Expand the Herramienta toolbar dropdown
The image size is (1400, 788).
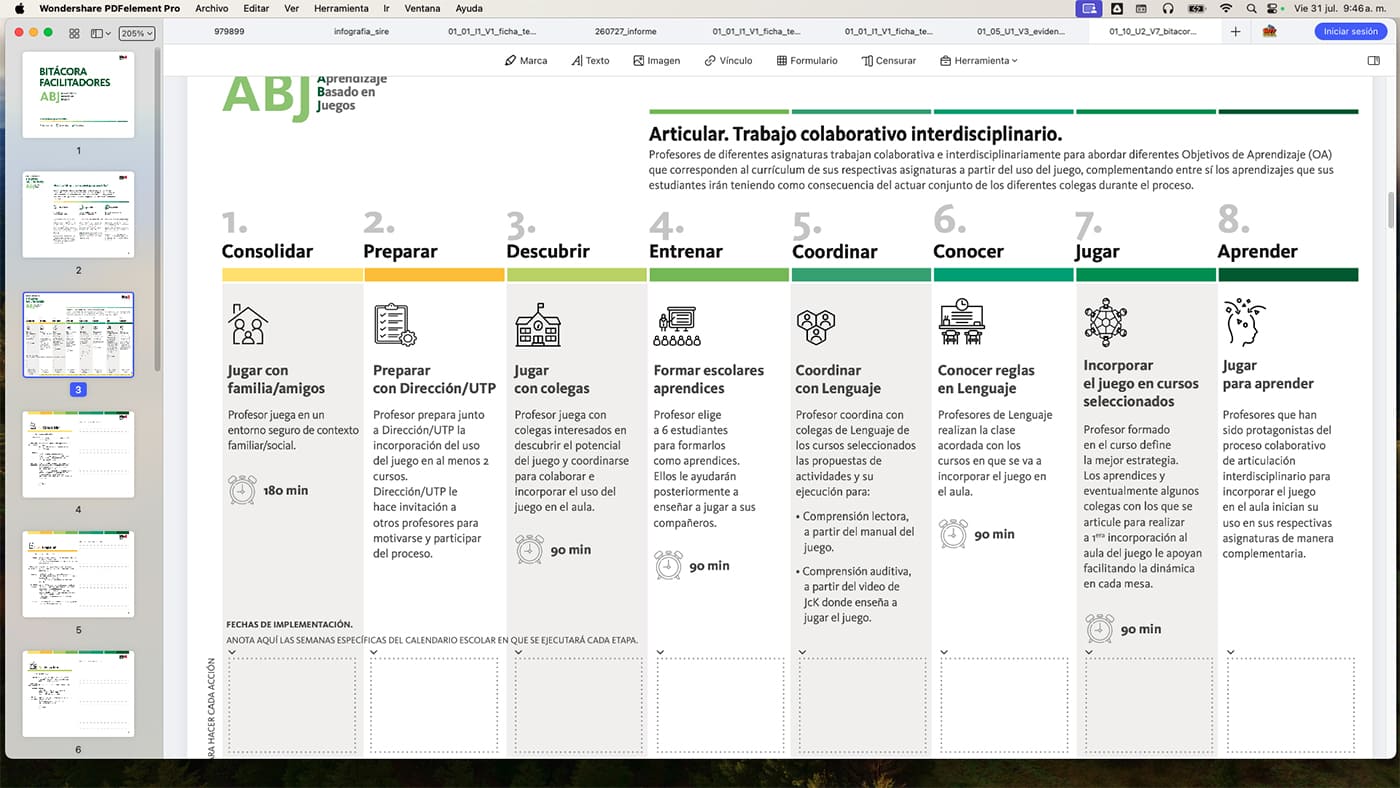coord(978,60)
